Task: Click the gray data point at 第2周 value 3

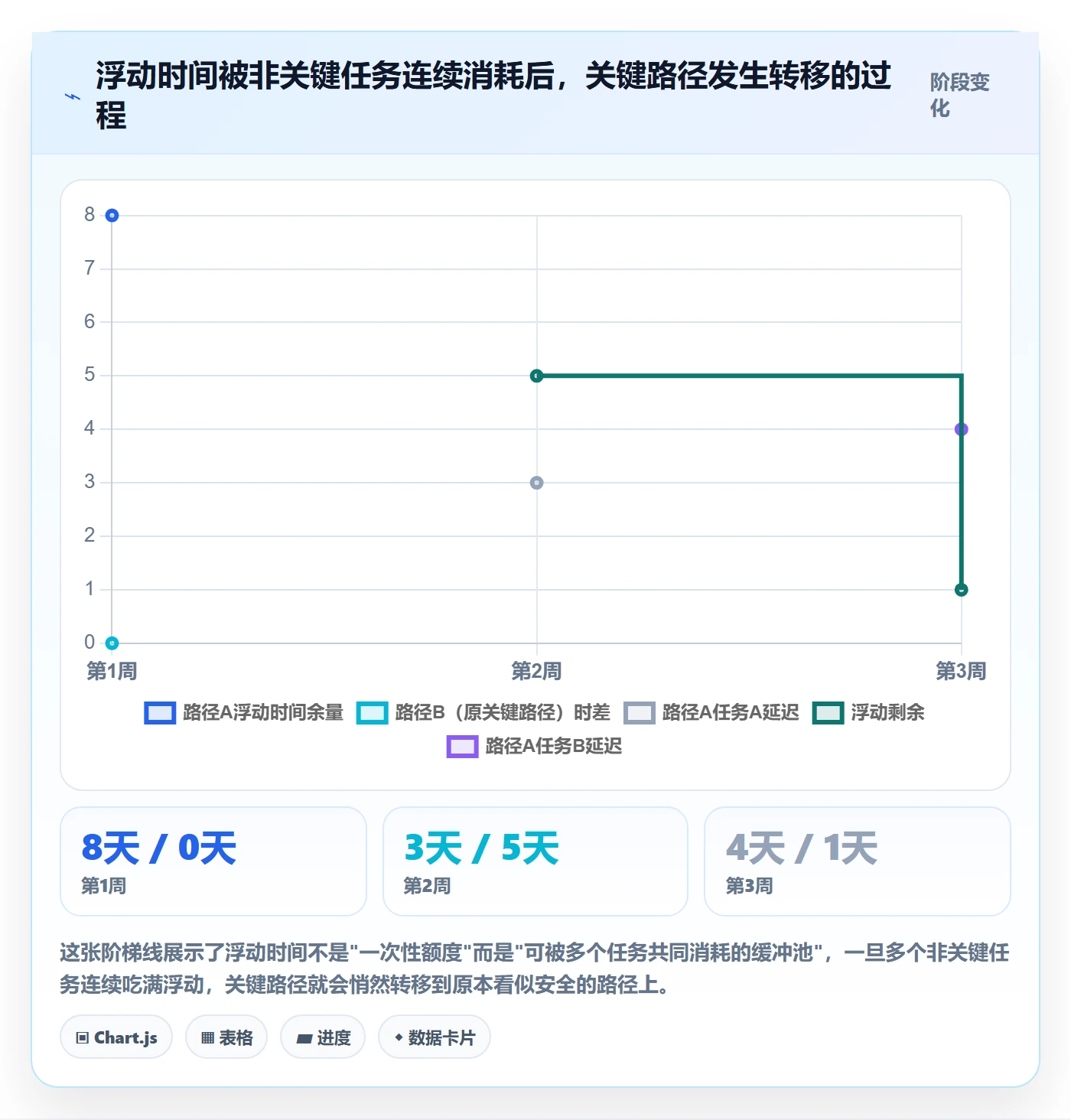Action: point(537,483)
